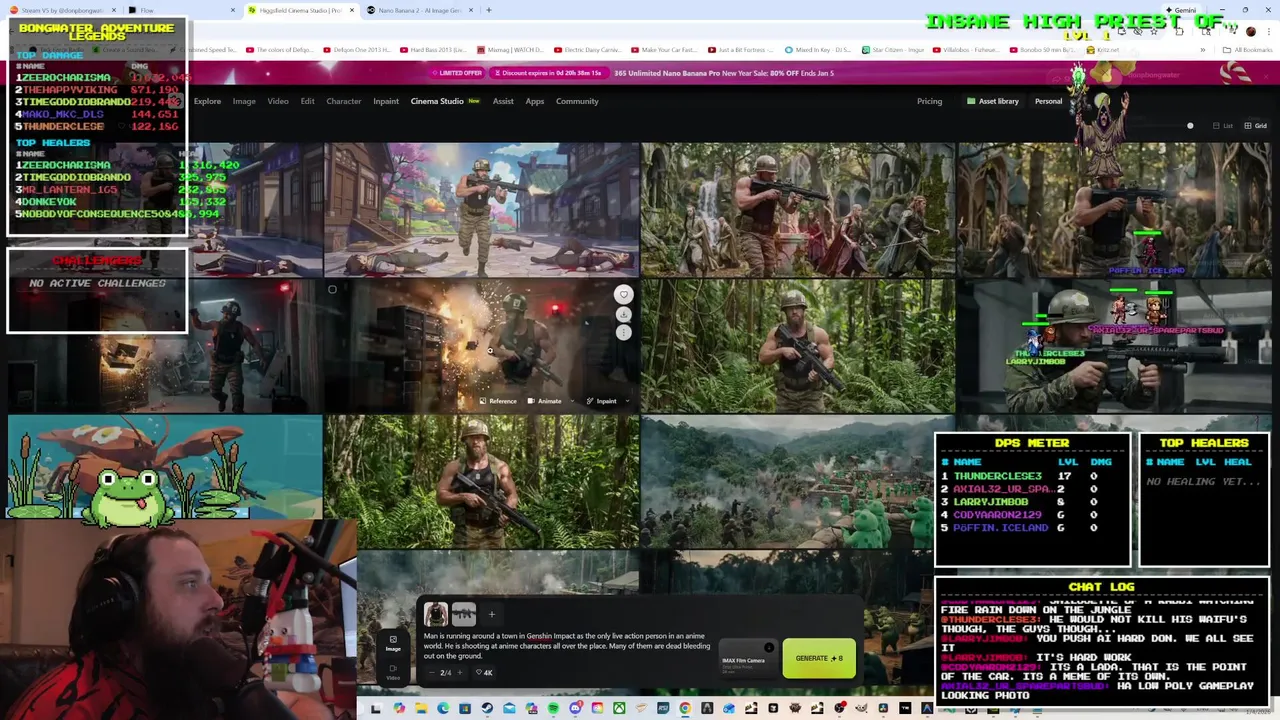Open the Image menu in the navbar
Viewport: 1280px width, 720px height.
click(244, 101)
